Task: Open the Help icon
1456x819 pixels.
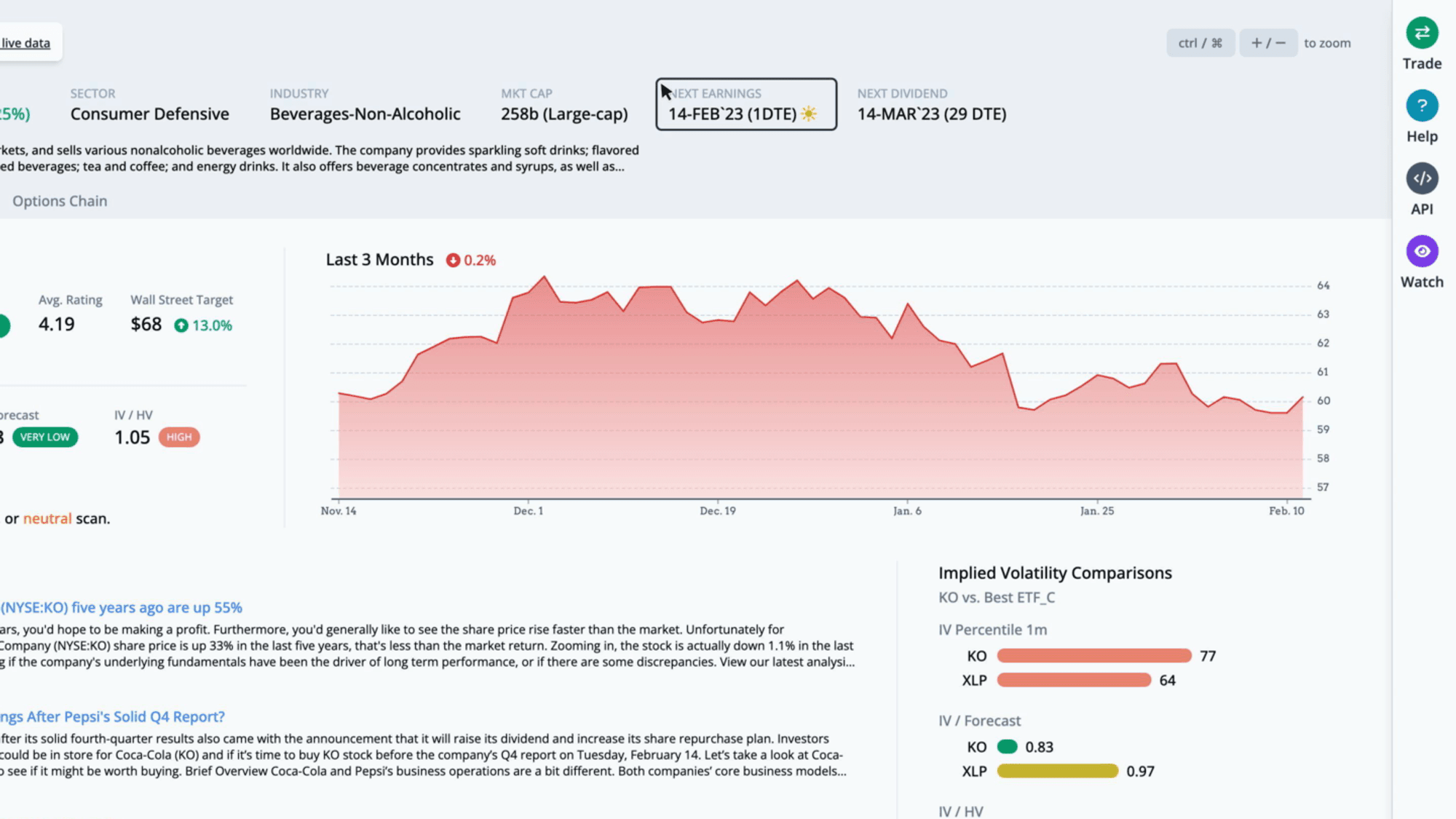Action: (1422, 106)
